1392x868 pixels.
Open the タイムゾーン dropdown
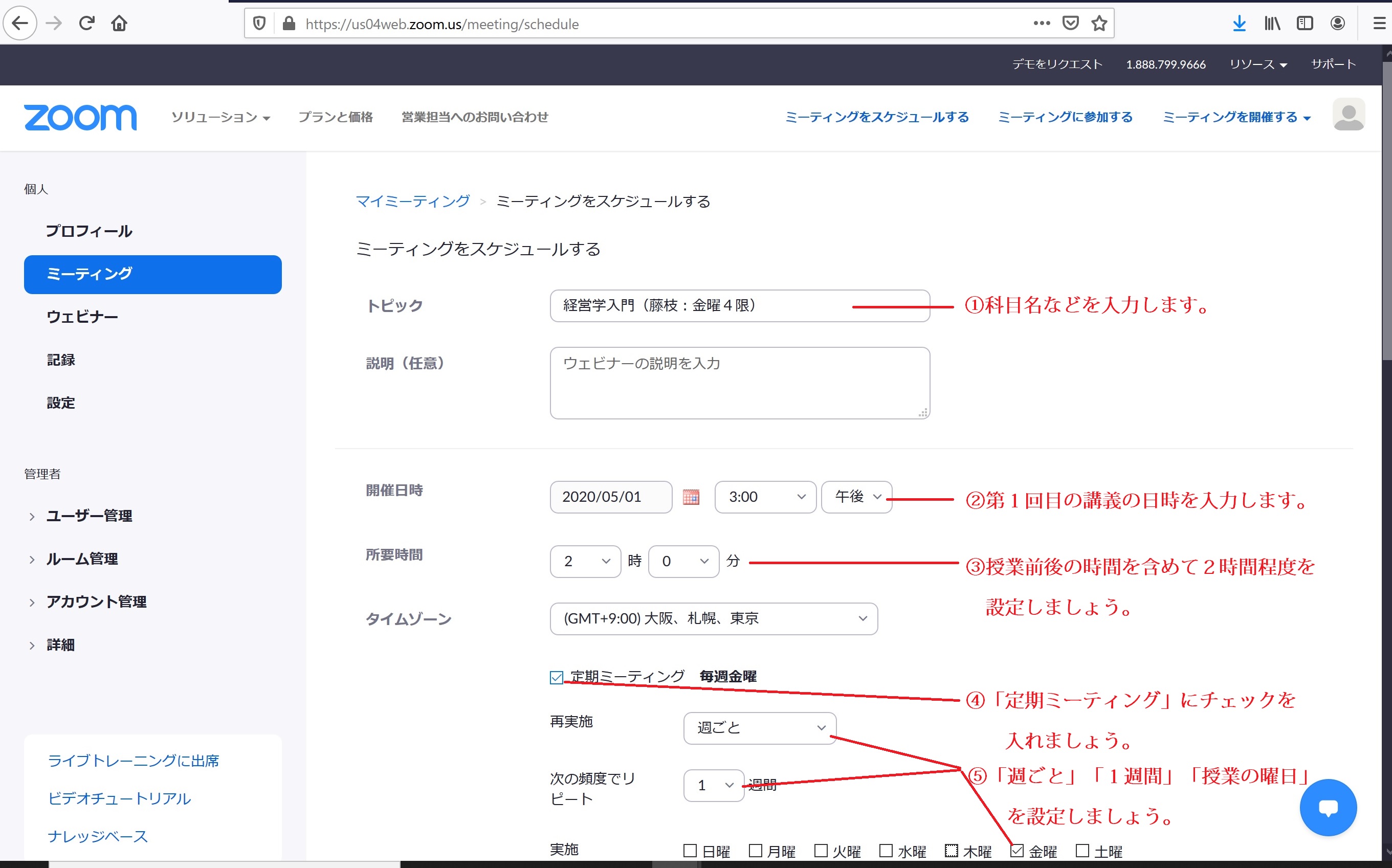[714, 619]
